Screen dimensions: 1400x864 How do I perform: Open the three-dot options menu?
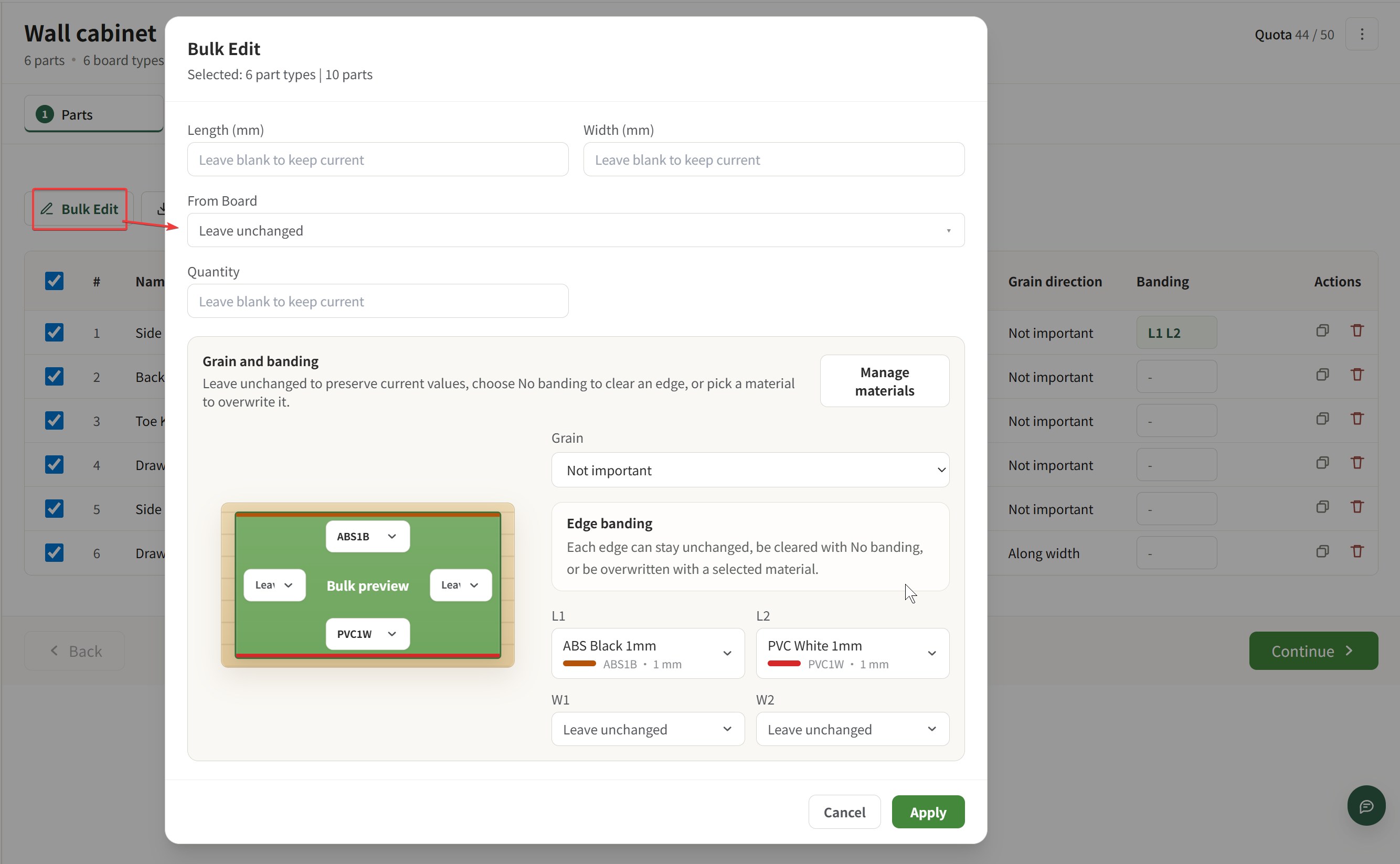pos(1362,34)
